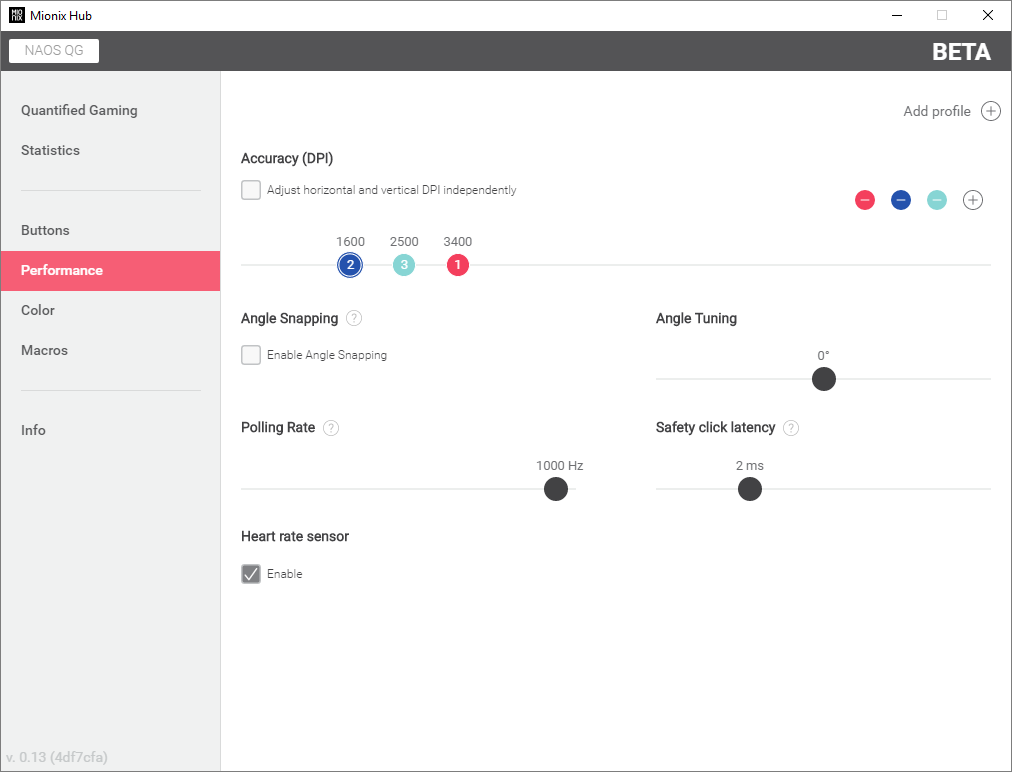Image resolution: width=1012 pixels, height=772 pixels.
Task: Click the 1000 Hz value label
Action: (x=560, y=465)
